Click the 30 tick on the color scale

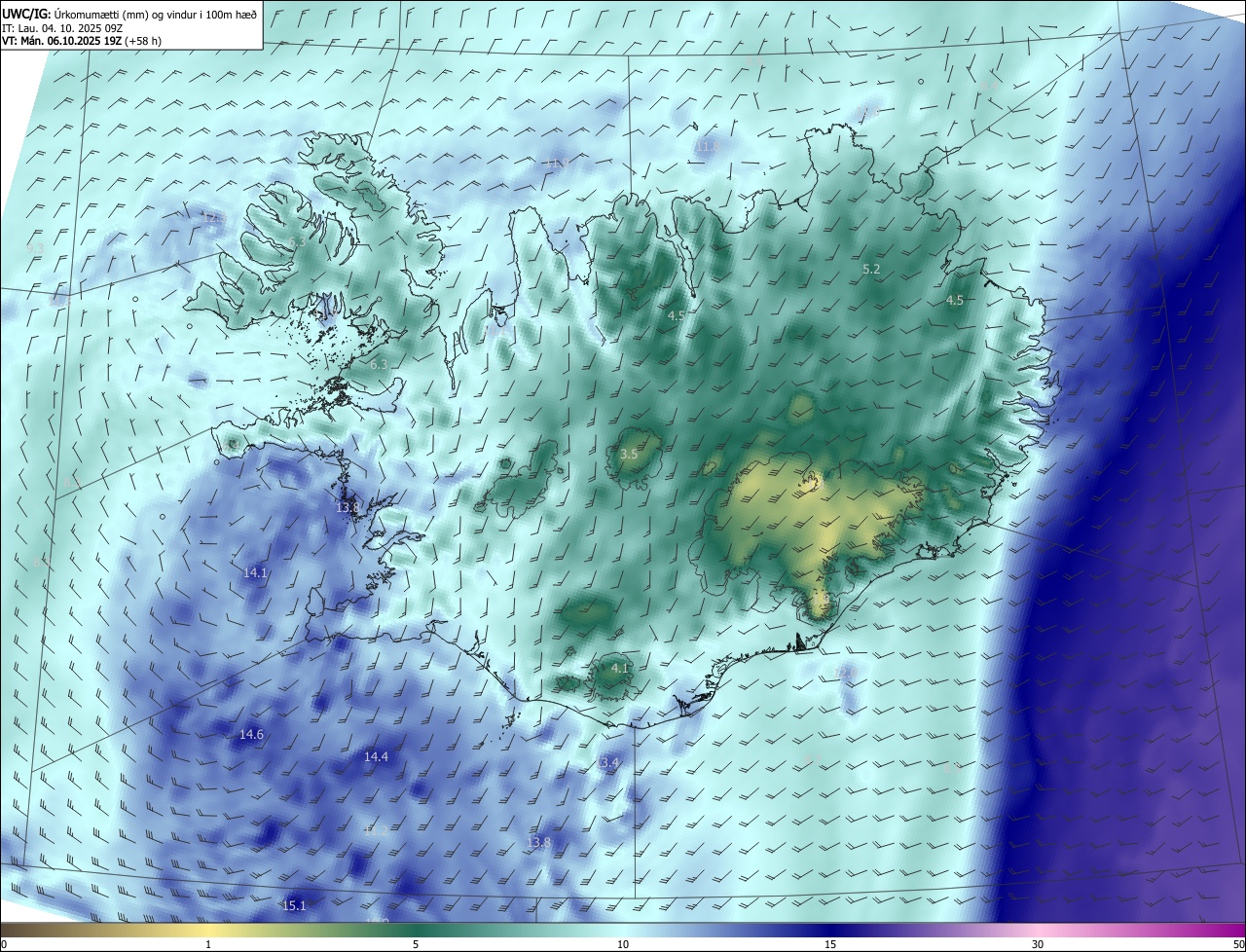click(1038, 944)
